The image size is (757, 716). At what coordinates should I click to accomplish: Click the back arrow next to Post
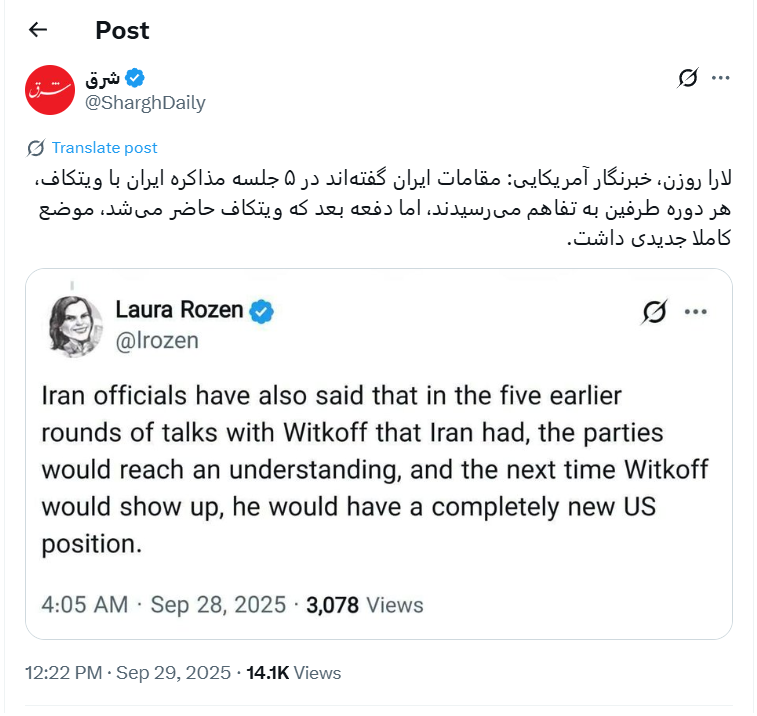[38, 30]
